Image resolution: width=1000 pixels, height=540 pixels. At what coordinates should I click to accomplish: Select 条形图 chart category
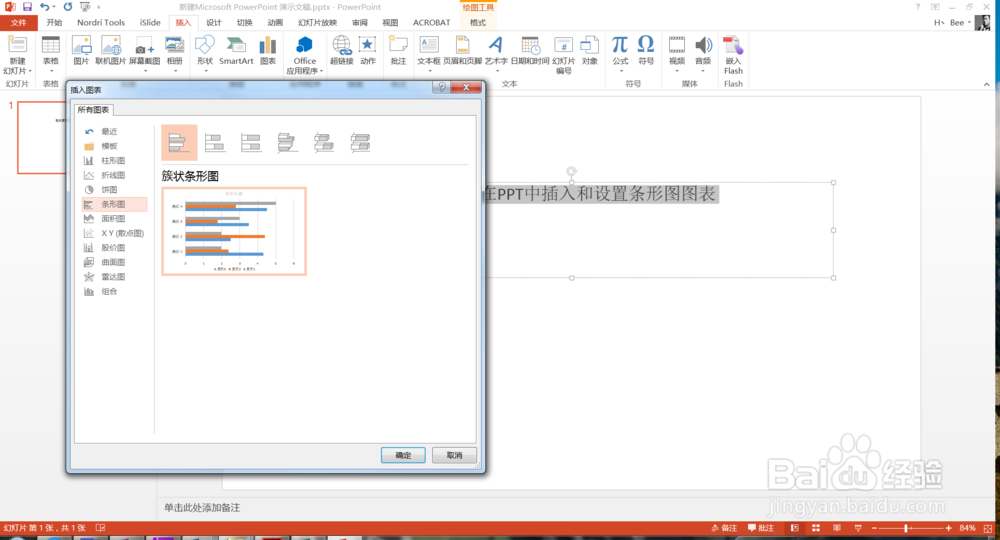tap(114, 204)
